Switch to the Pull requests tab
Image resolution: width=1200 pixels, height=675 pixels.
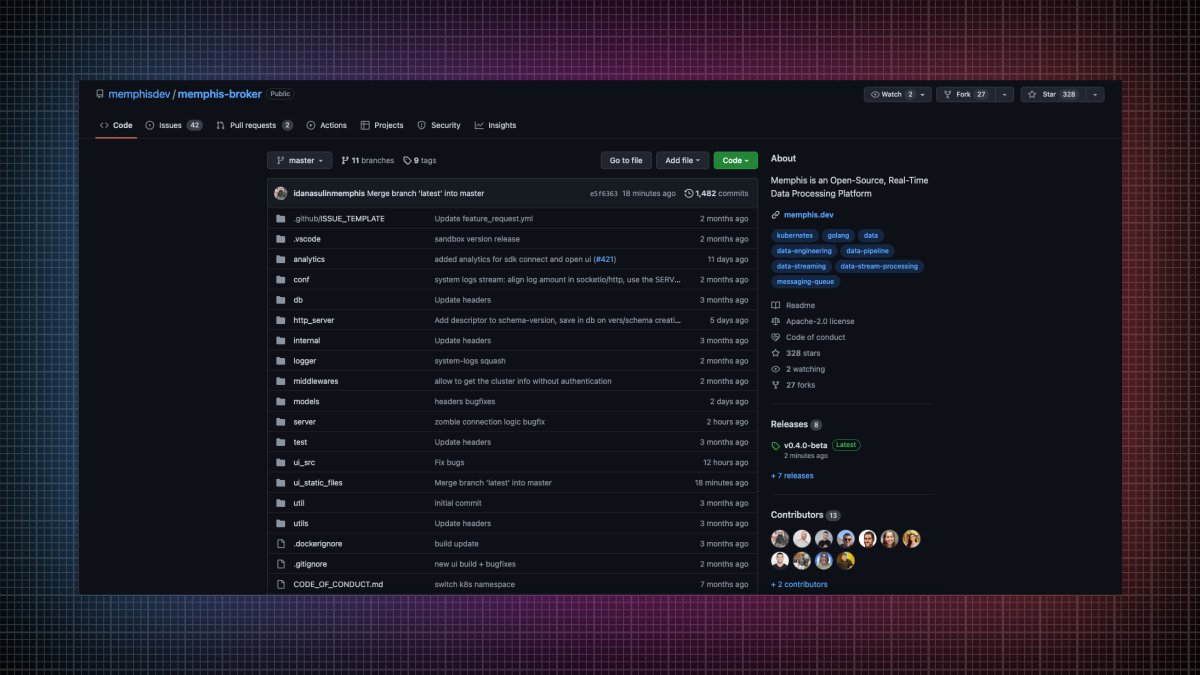click(254, 125)
